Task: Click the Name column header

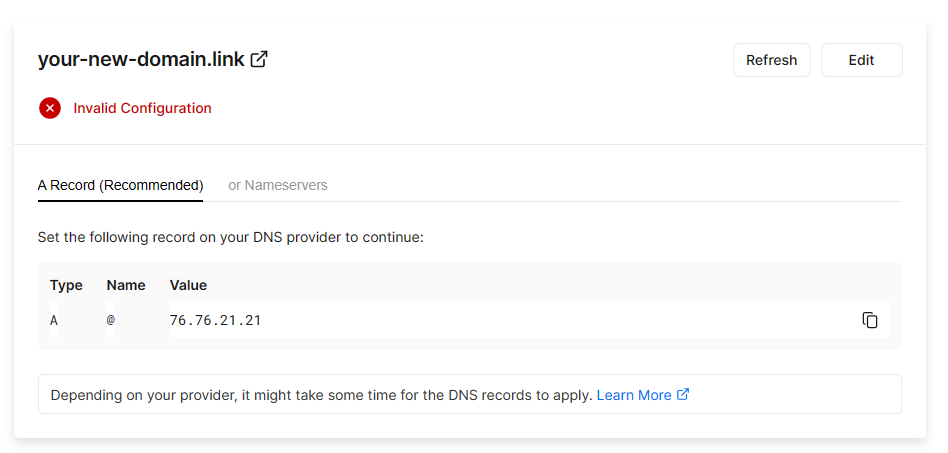Action: 126,285
